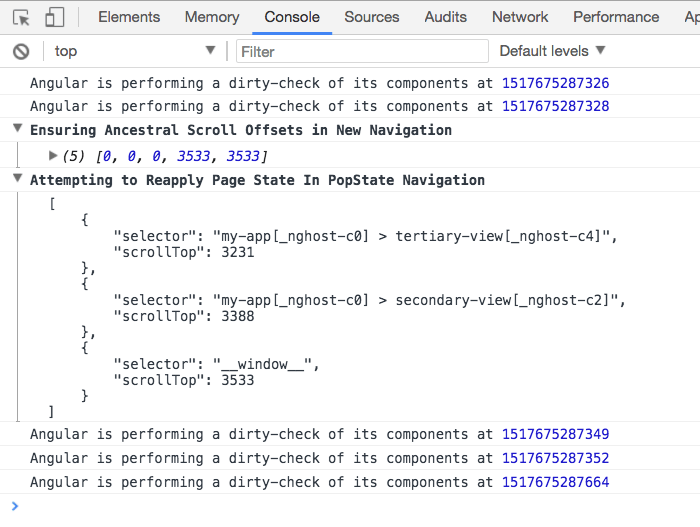Image resolution: width=700 pixels, height=527 pixels.
Task: Click the "scrollTop": 3231 line
Action: pos(184,252)
